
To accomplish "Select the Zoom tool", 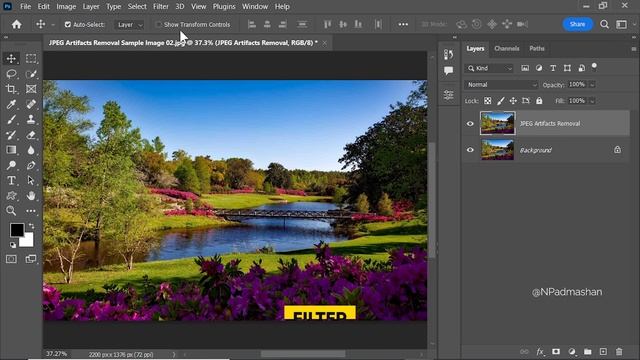I will tap(11, 211).
